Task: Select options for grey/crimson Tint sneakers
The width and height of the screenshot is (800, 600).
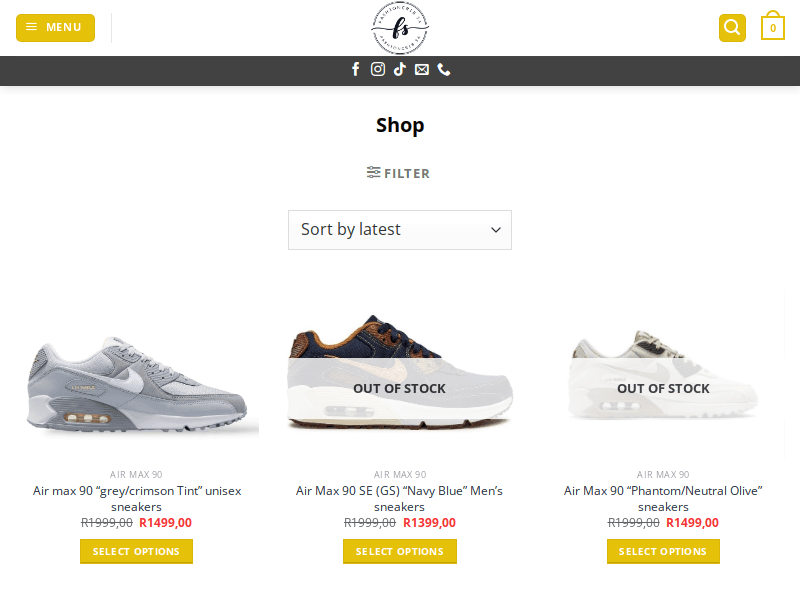Action: pos(136,551)
